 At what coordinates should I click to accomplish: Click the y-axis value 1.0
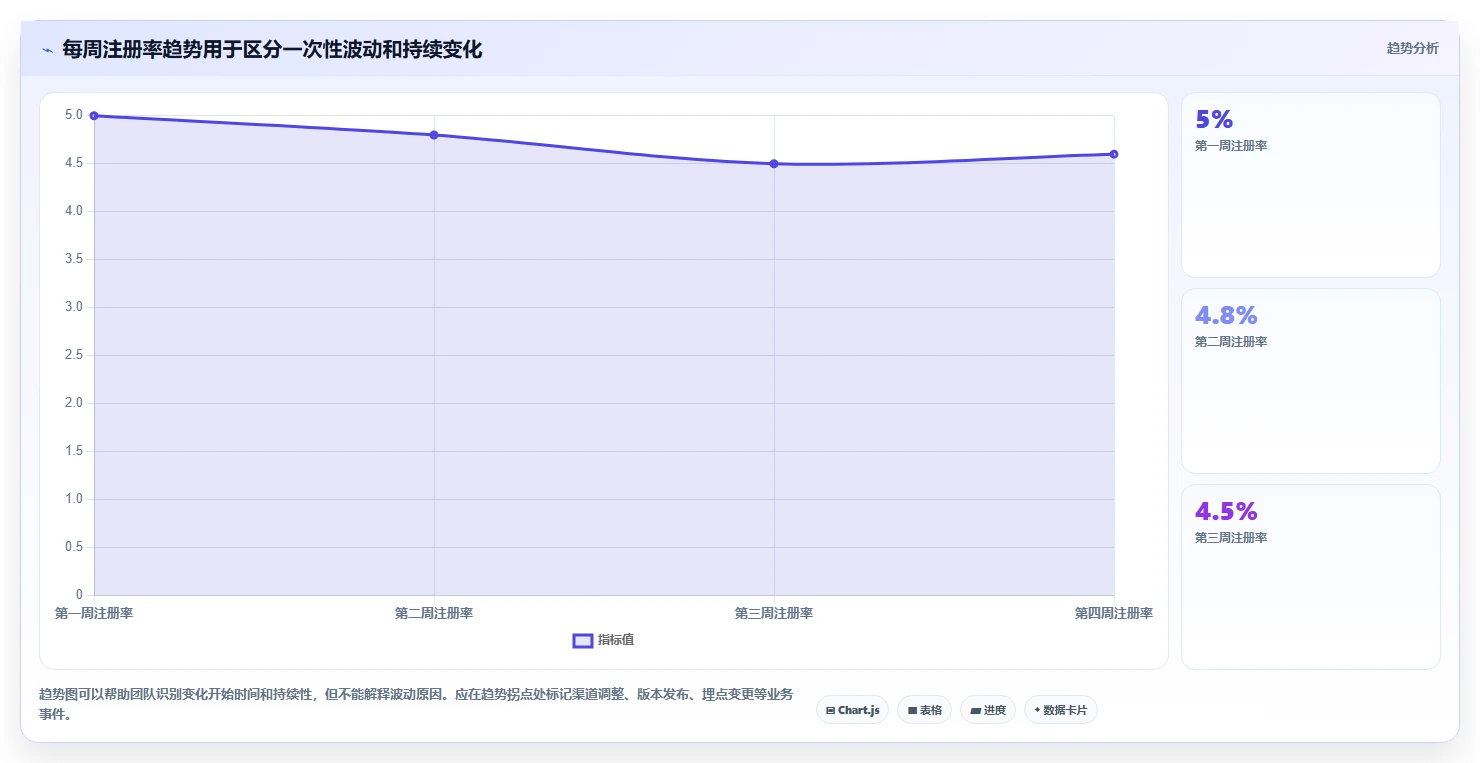(74, 499)
